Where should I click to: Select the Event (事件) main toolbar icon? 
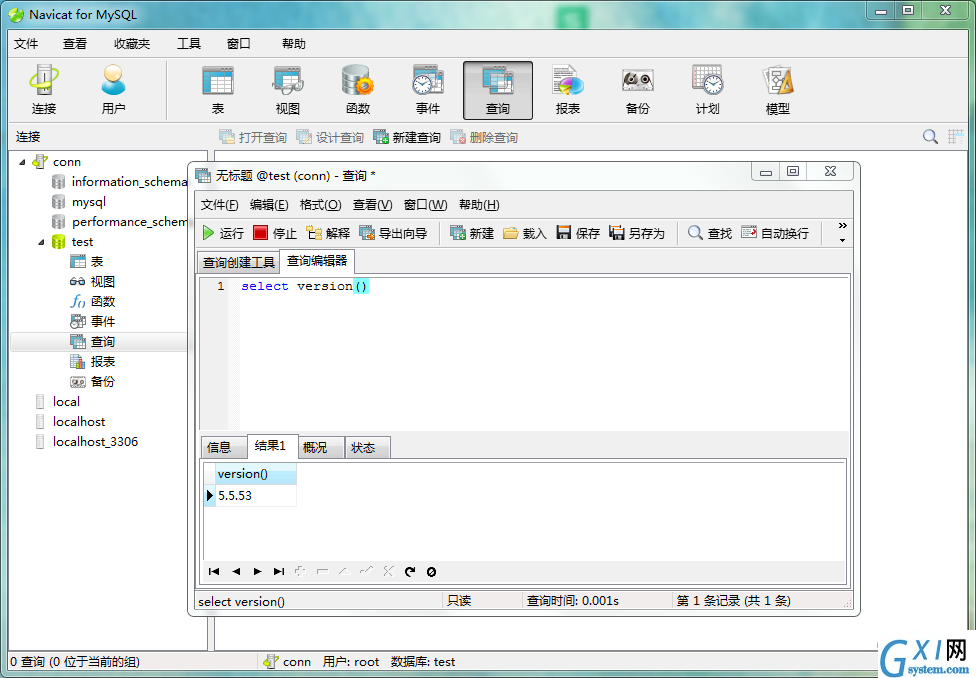click(428, 90)
